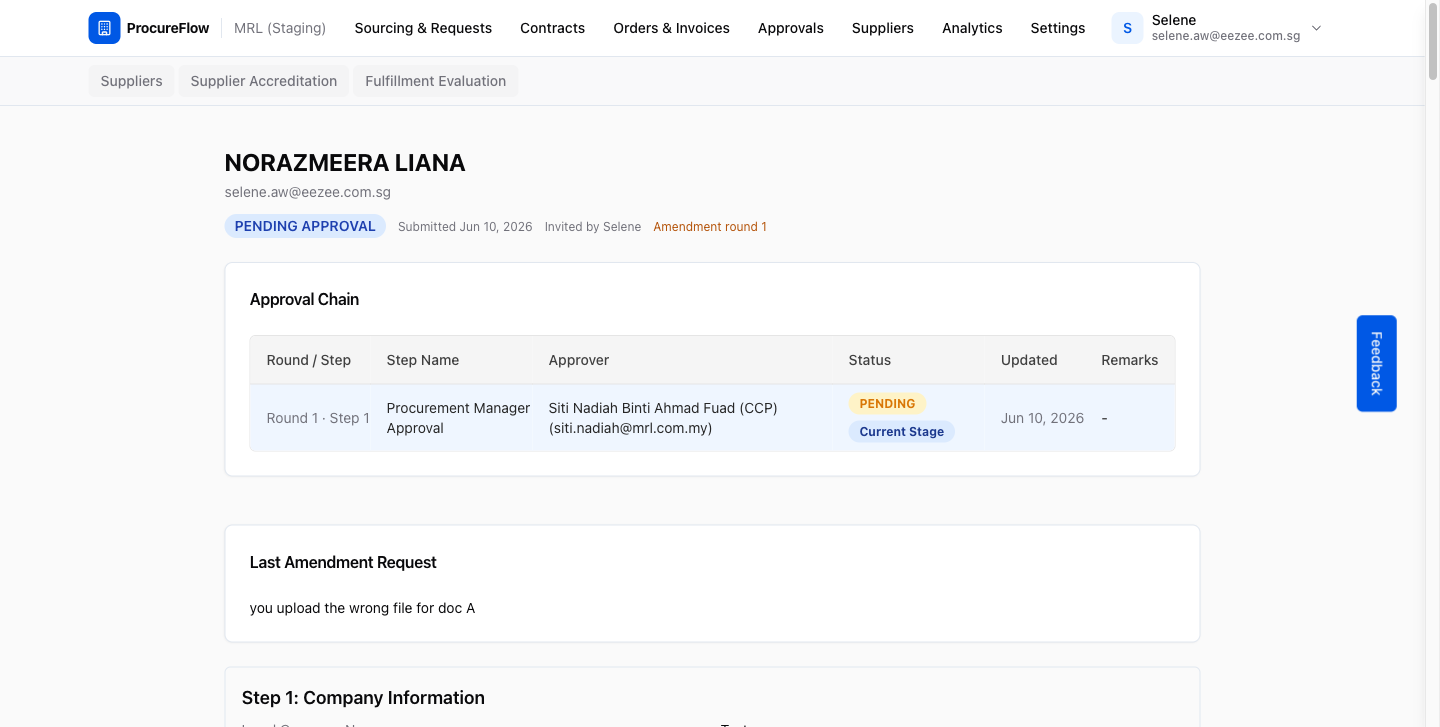
Task: Open the Suppliers top navigation item
Action: pyautogui.click(x=882, y=28)
